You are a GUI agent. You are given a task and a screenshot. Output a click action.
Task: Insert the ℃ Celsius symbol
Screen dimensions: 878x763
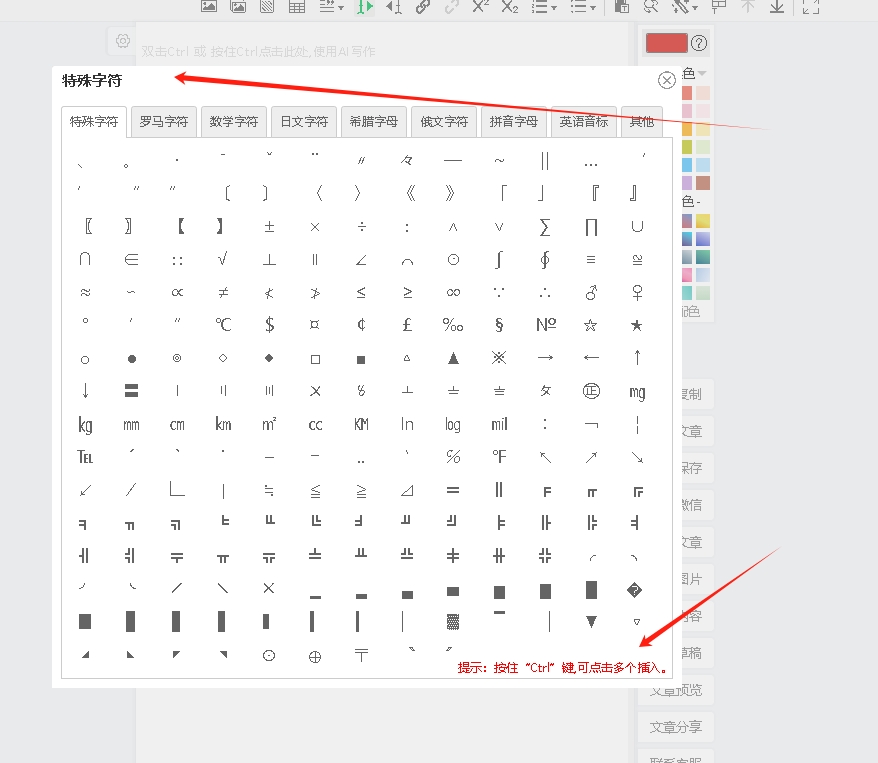[223, 325]
